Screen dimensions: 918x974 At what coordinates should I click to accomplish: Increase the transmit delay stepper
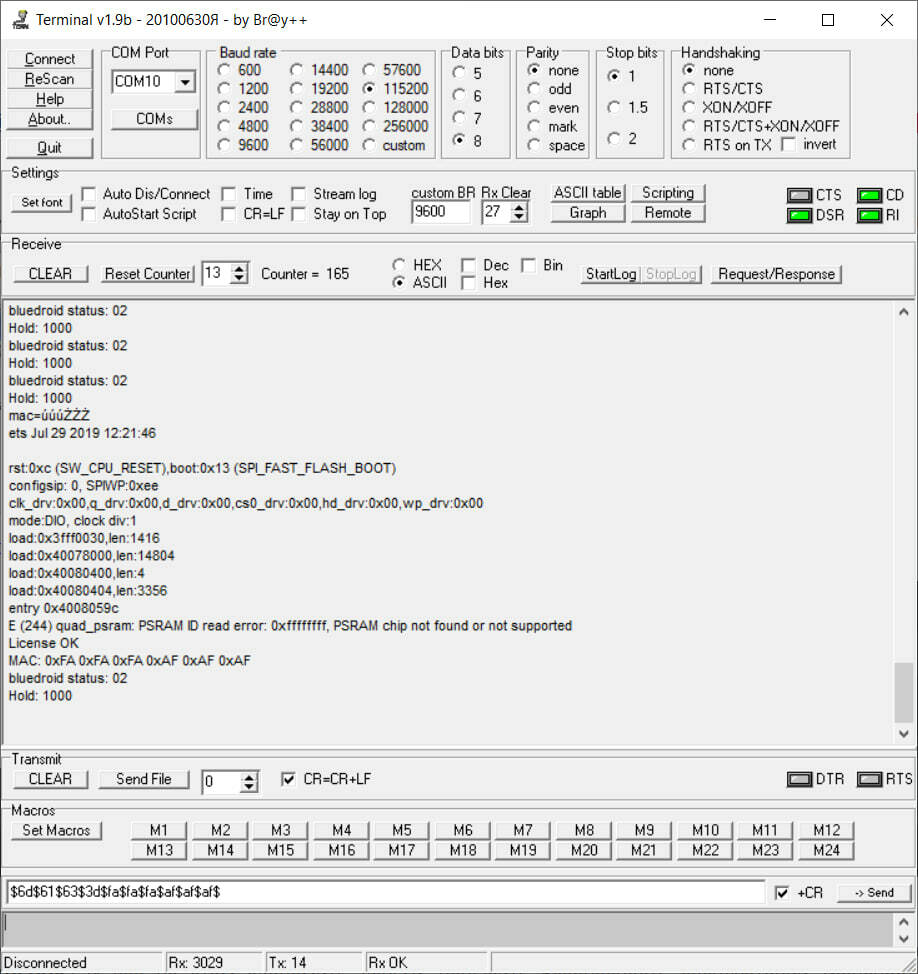[x=249, y=776]
